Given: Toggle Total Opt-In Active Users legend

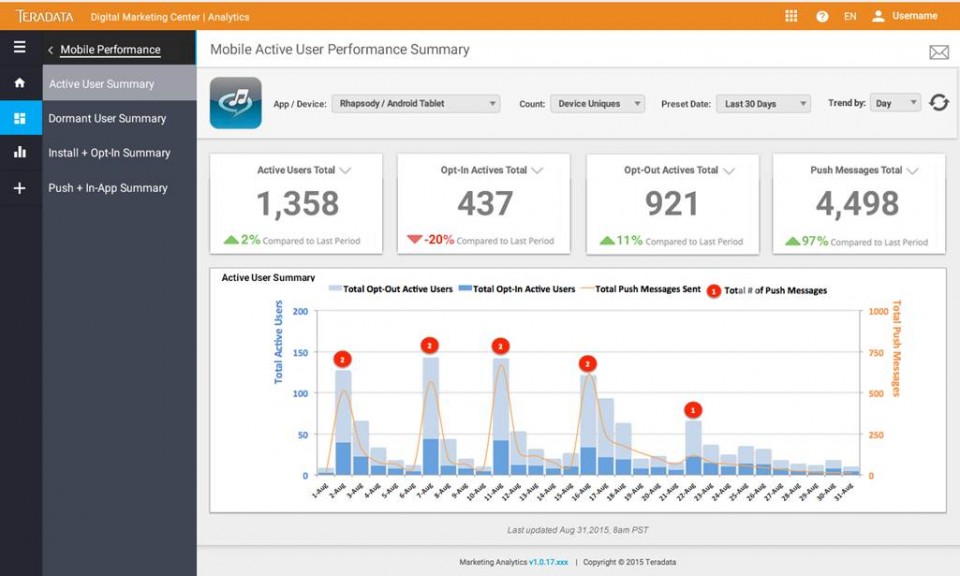Looking at the screenshot, I should click(x=517, y=289).
